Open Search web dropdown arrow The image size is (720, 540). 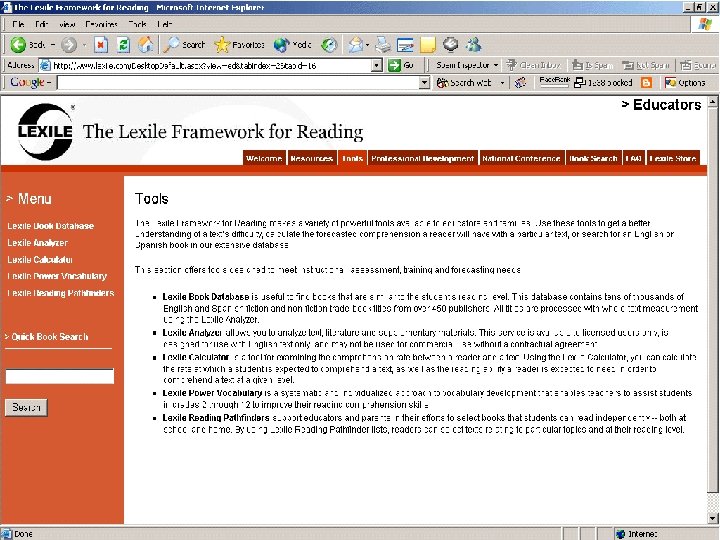coord(502,83)
